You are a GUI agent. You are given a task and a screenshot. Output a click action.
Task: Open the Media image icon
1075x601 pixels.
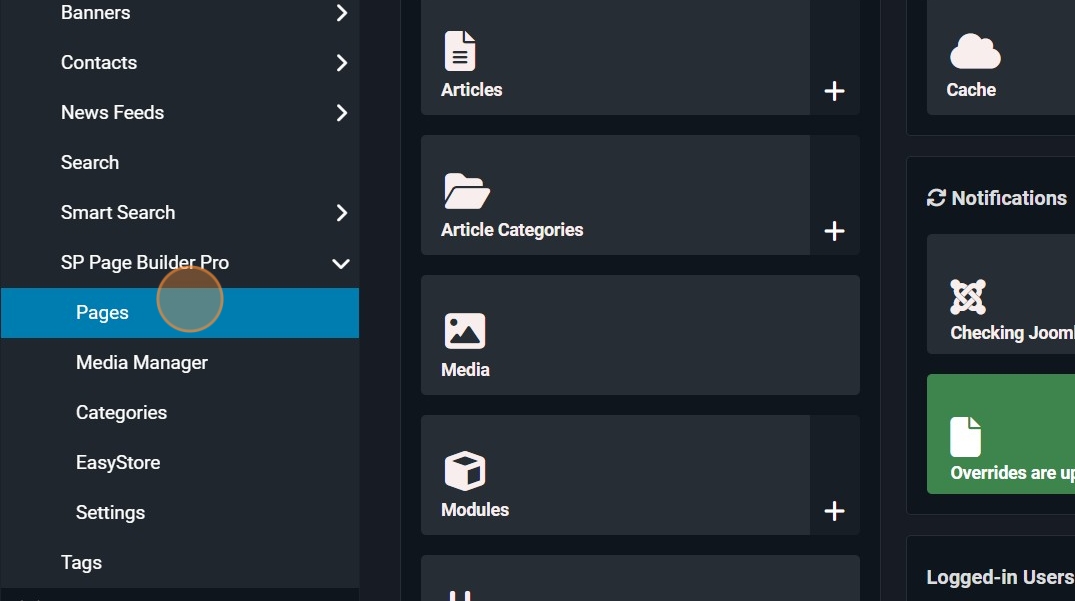pos(465,331)
